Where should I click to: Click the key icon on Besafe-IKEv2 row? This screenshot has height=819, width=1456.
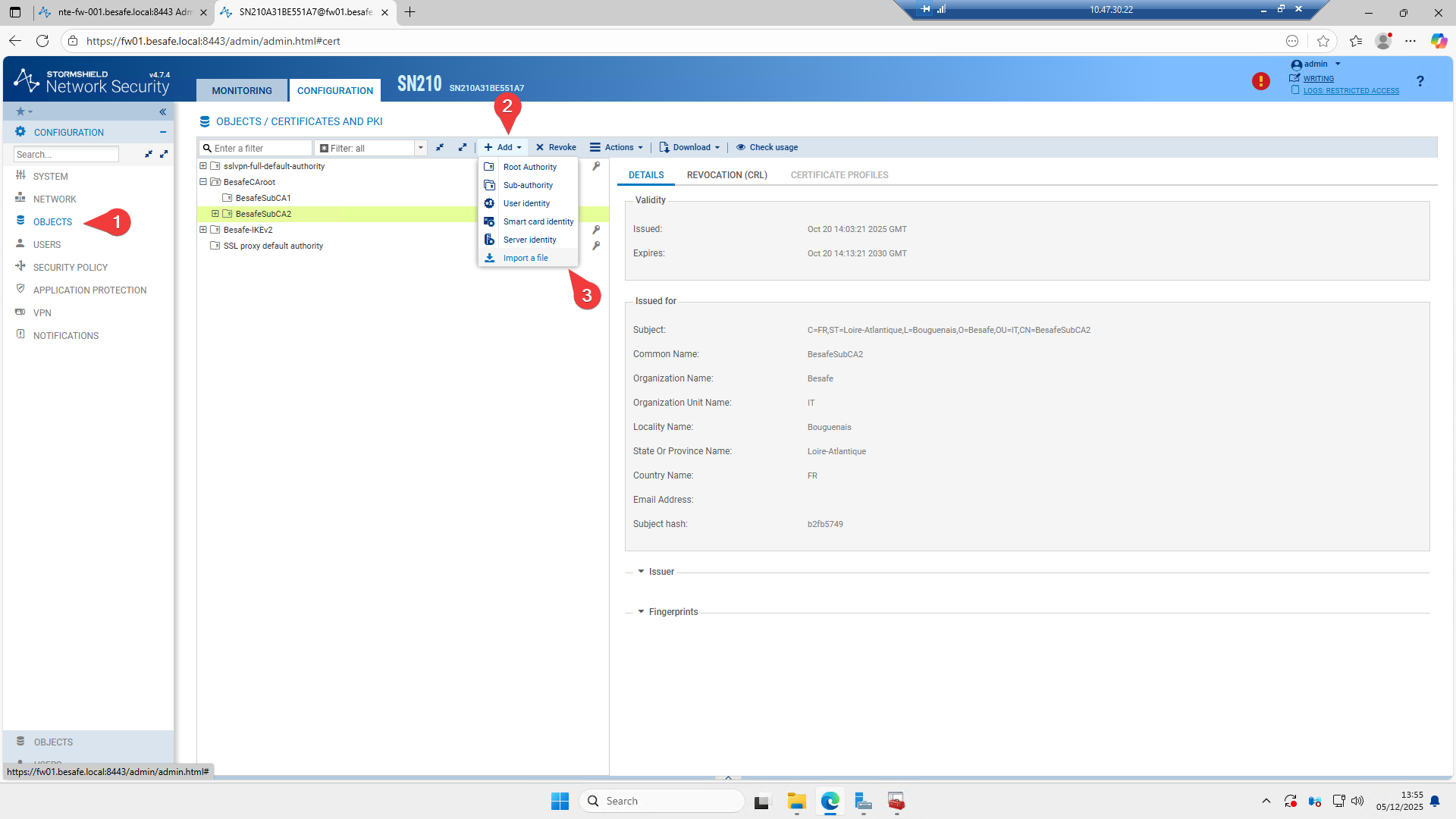[596, 230]
